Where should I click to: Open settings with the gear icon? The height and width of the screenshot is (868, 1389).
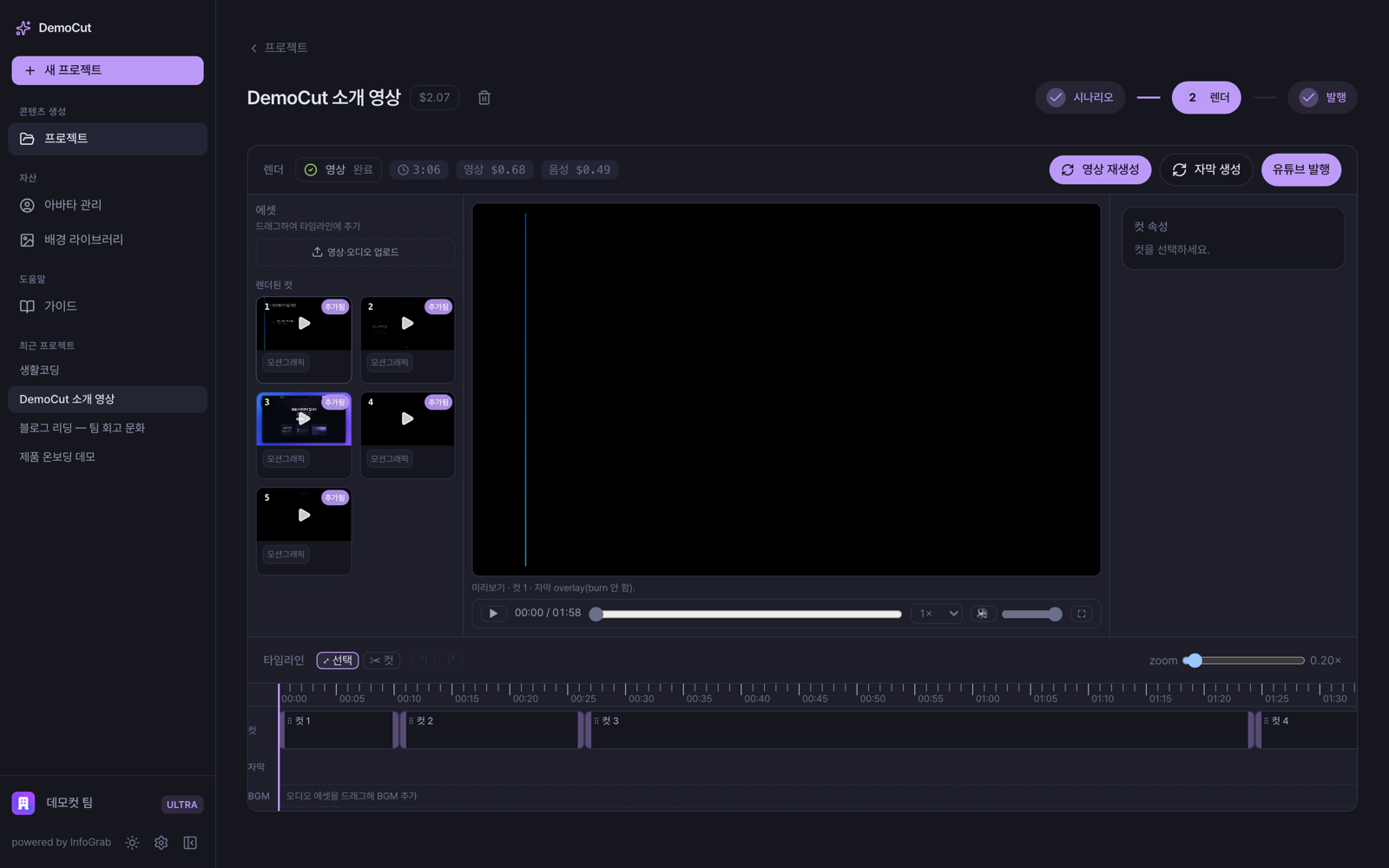click(161, 843)
